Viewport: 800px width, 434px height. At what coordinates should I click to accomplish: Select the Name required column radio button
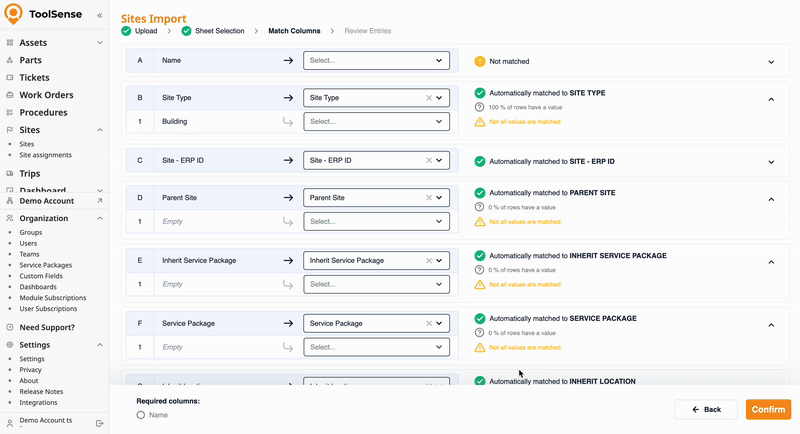(141, 414)
